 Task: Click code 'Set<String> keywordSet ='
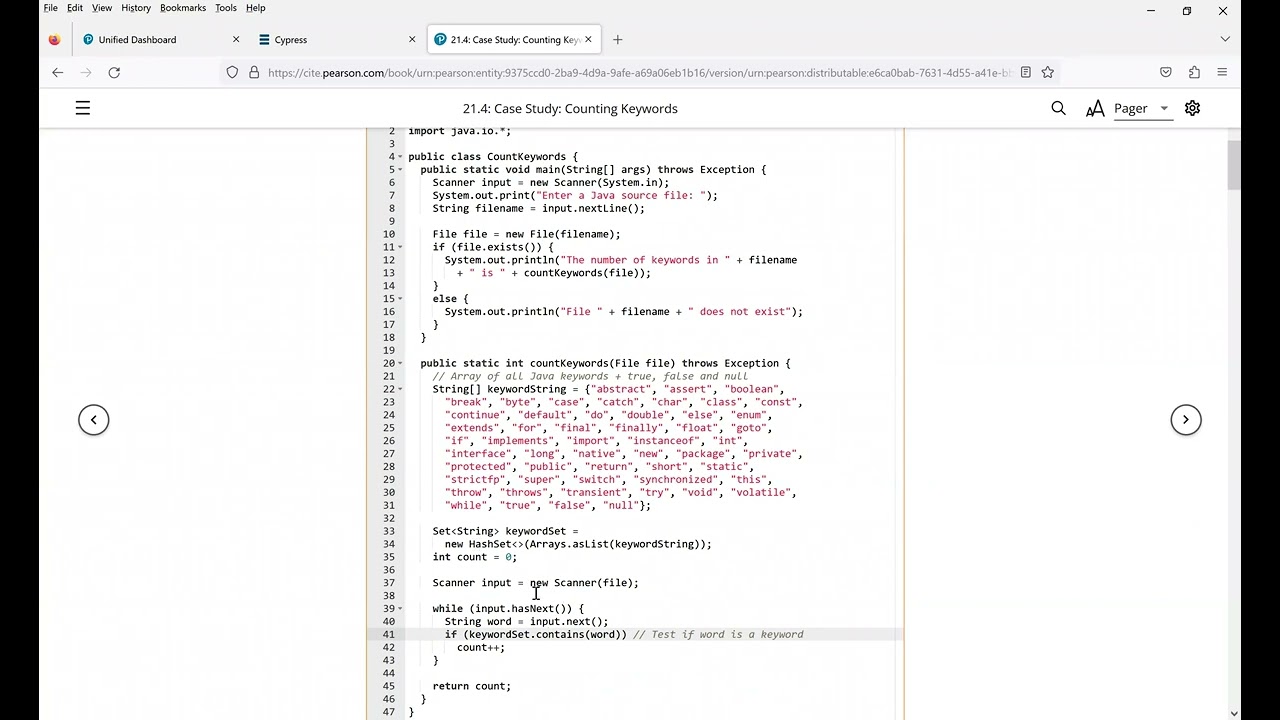coord(505,532)
